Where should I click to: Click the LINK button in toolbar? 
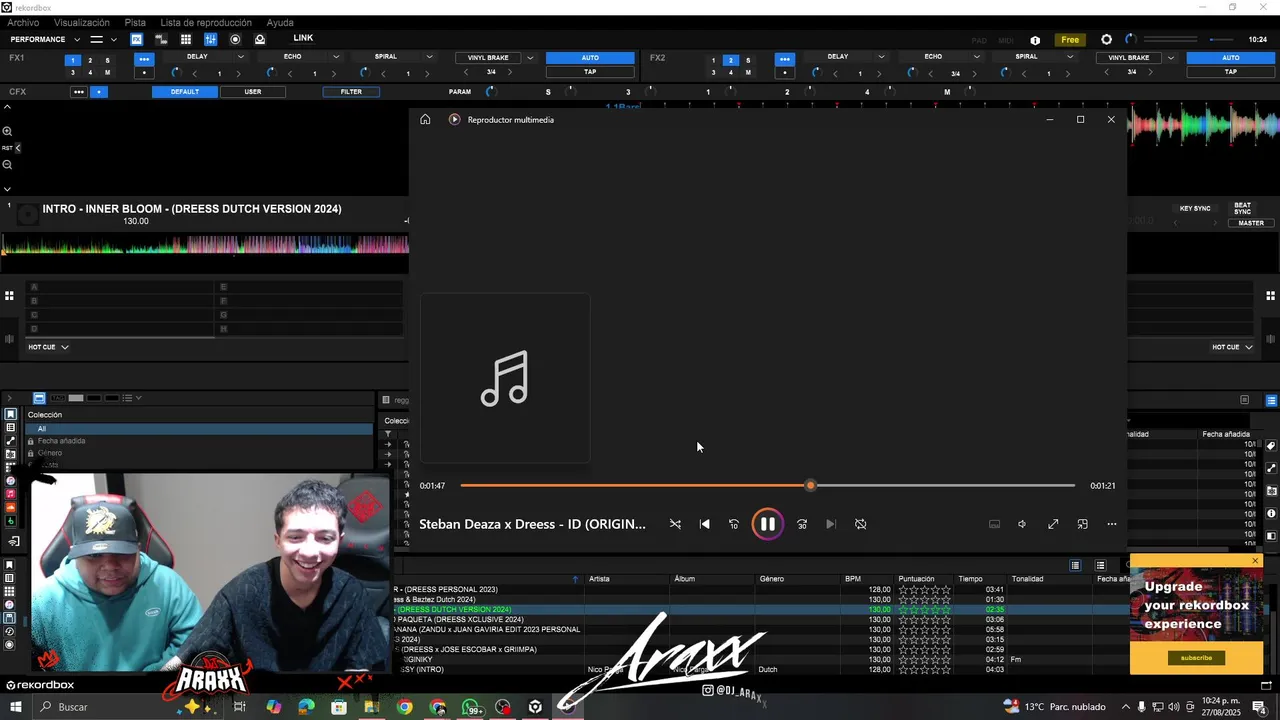click(x=303, y=38)
